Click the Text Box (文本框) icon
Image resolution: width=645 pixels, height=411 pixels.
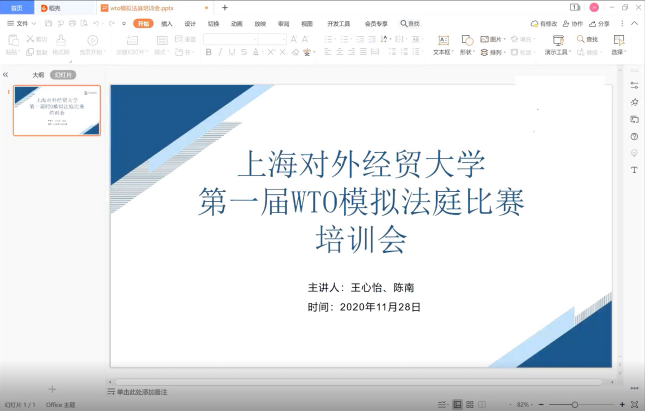[442, 41]
